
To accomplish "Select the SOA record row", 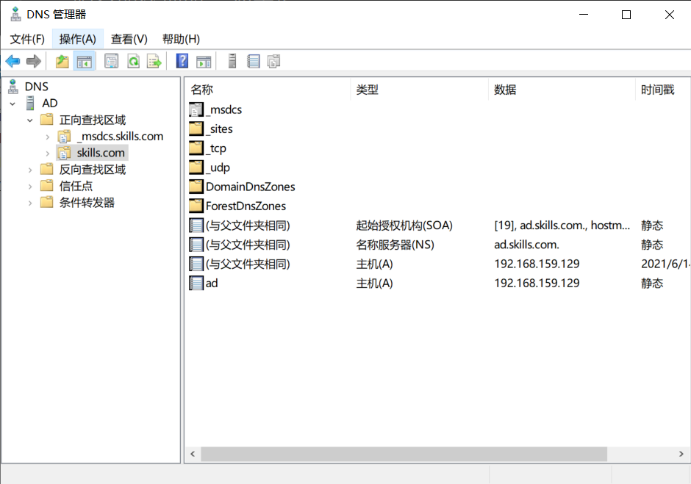I will (438, 226).
